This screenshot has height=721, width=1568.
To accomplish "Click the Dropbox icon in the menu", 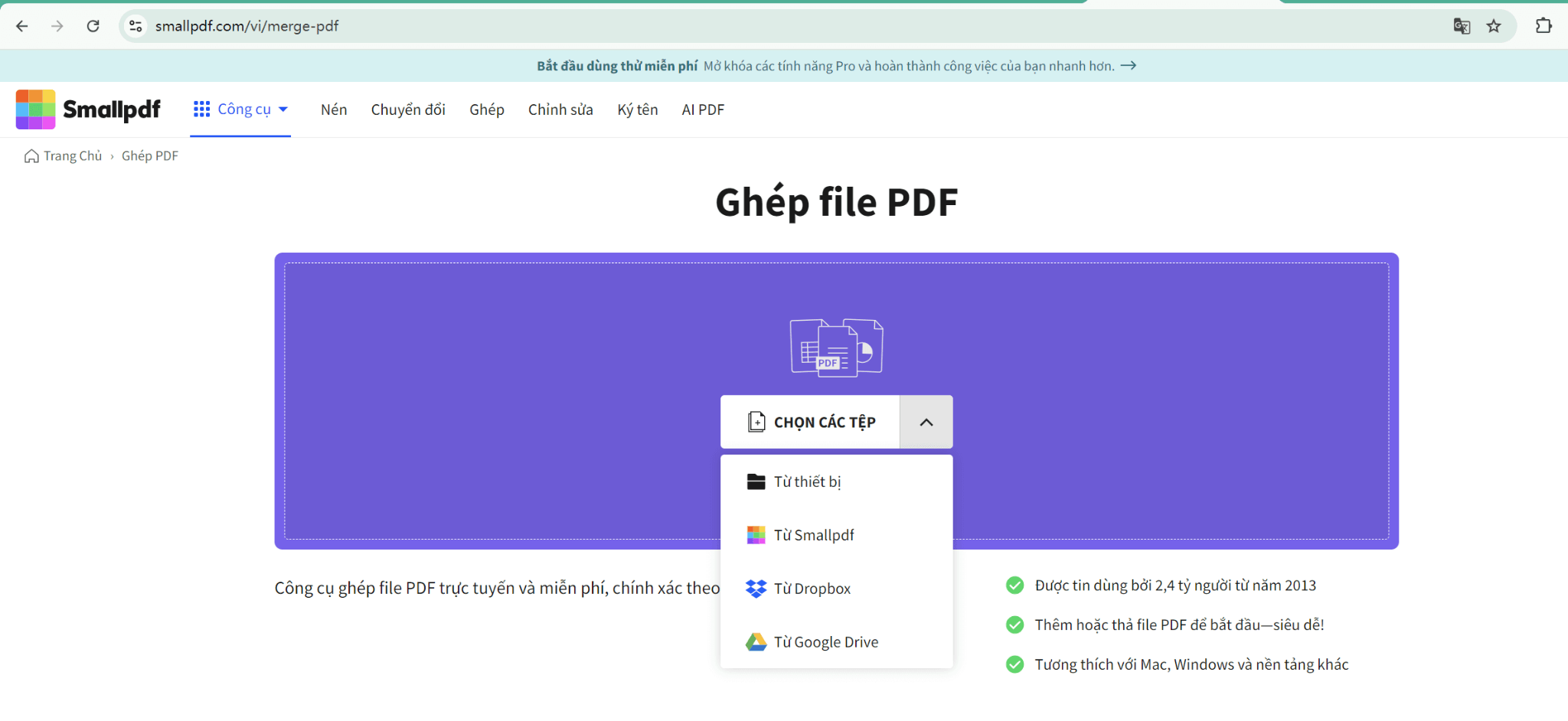I will [x=756, y=589].
